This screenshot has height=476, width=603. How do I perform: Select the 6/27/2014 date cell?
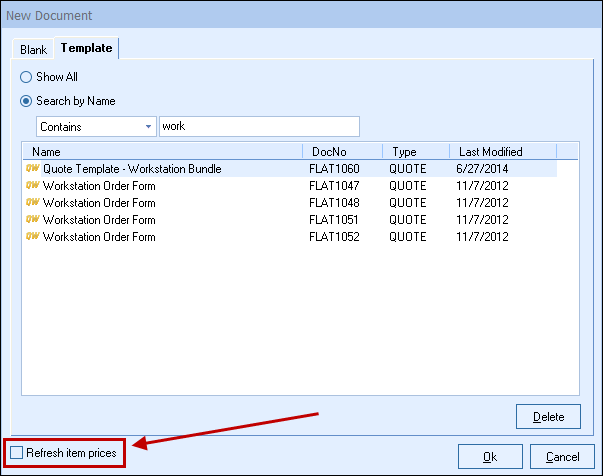[x=481, y=169]
